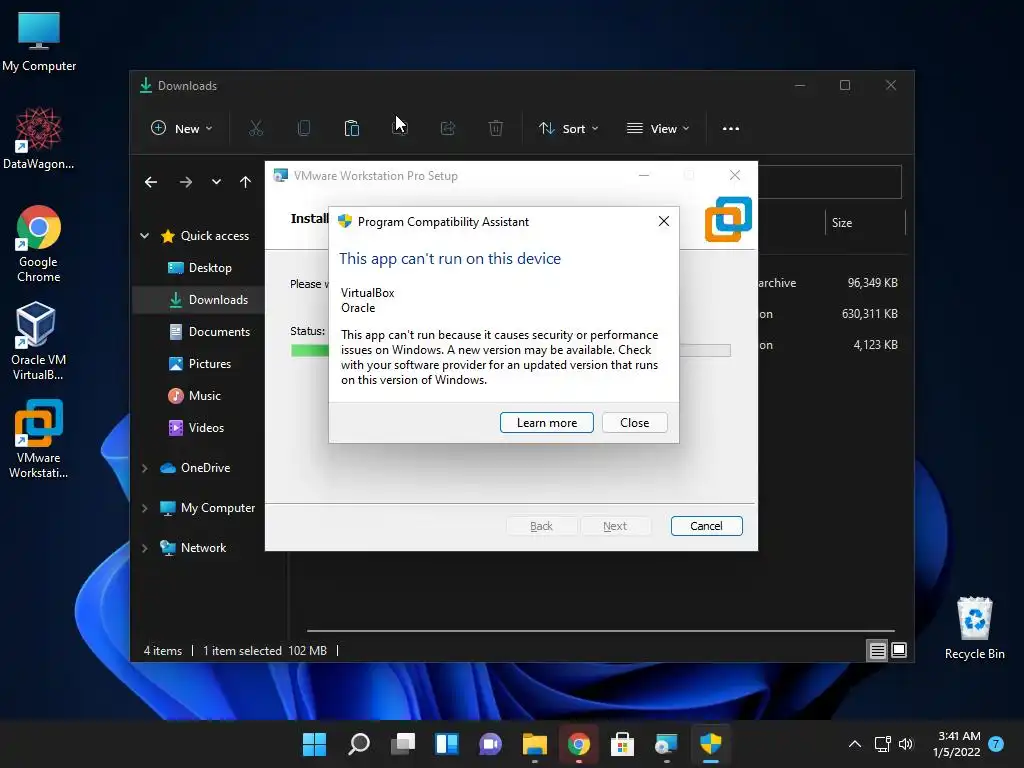Open Widgets from the taskbar

[447, 744]
